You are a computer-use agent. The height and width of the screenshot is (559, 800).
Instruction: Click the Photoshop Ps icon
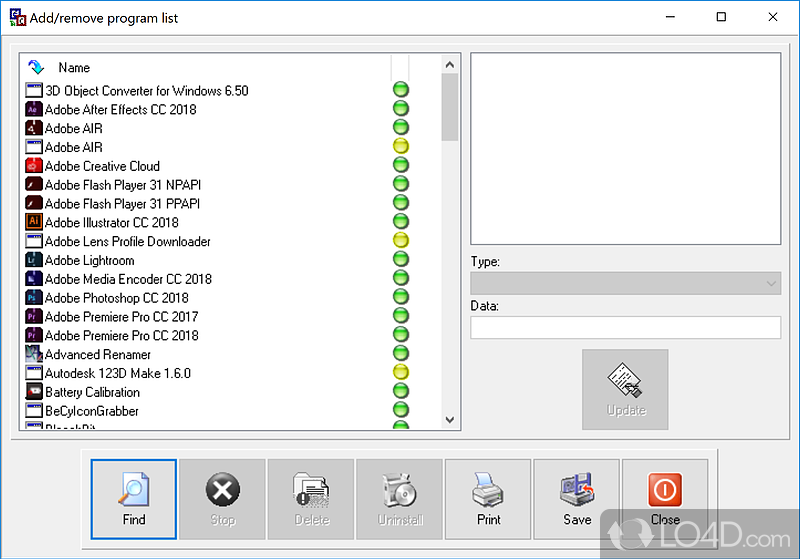34,297
